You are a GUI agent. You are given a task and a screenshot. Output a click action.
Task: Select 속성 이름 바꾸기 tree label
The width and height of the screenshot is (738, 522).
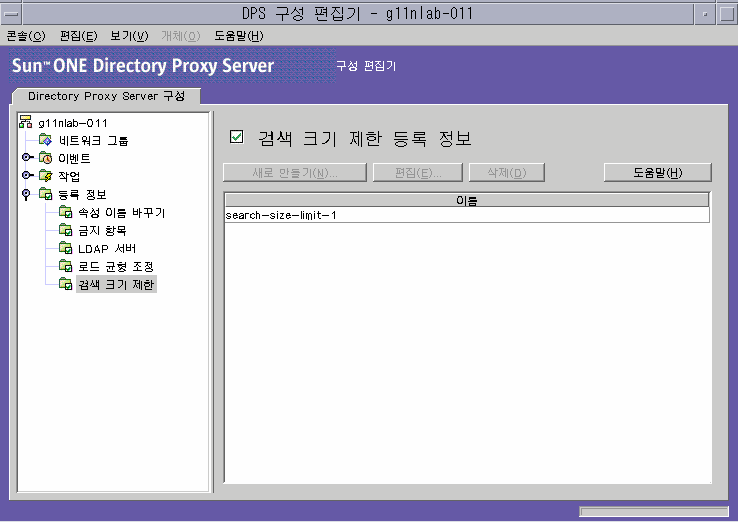point(121,212)
